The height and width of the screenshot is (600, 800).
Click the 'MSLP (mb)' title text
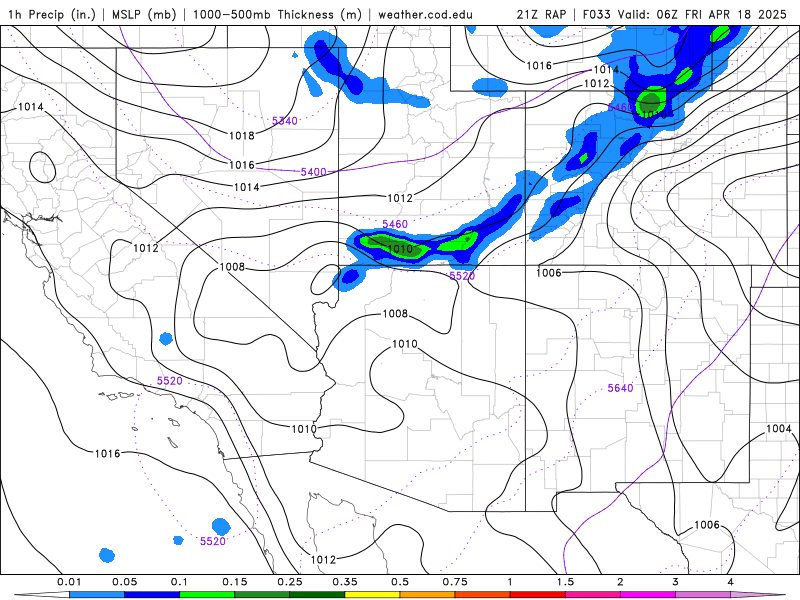(142, 14)
